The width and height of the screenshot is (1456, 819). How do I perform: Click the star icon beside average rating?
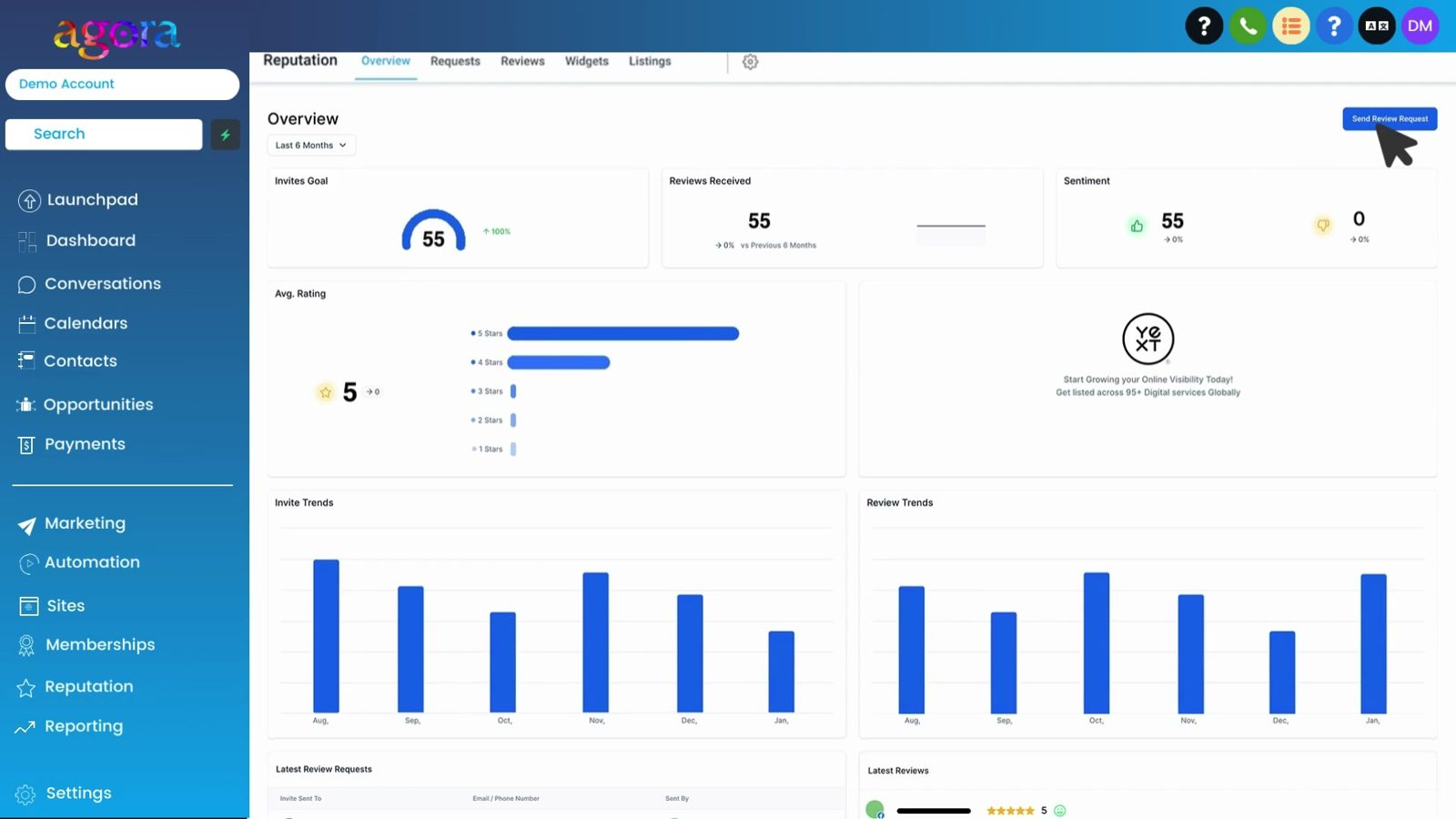coord(325,392)
